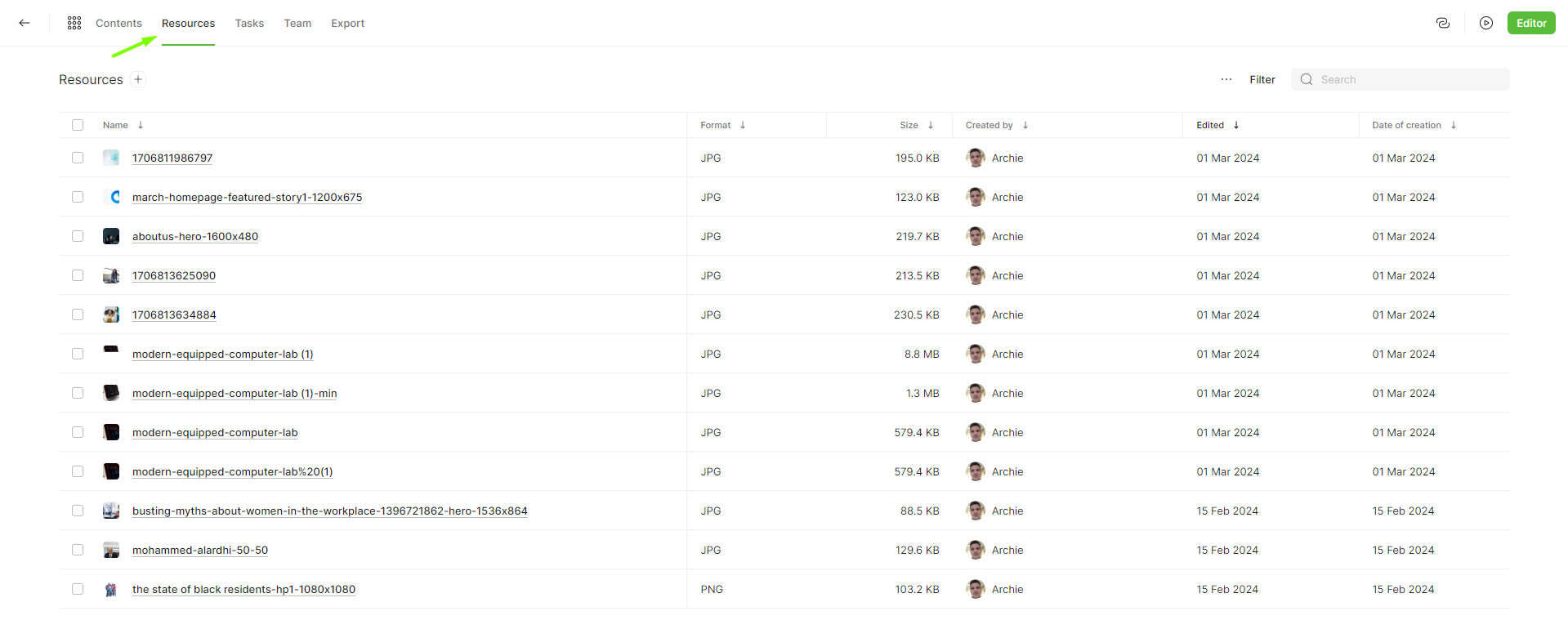Image resolution: width=1568 pixels, height=620 pixels.
Task: Click the green Editor button
Action: point(1531,23)
